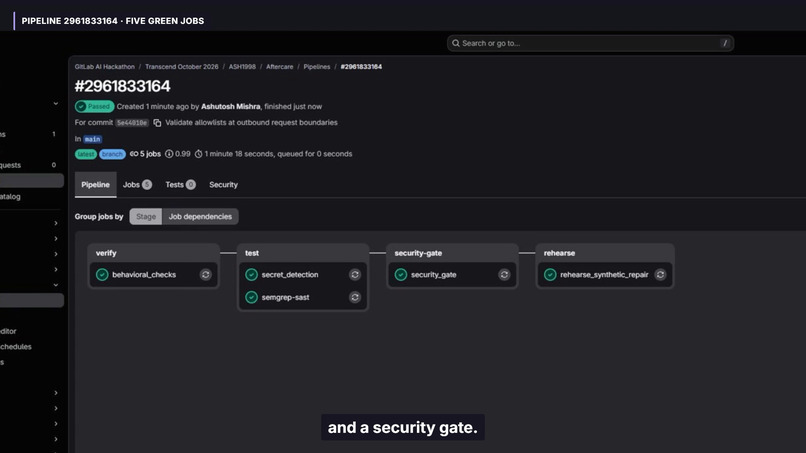Open Ashutosh Mishra's profile link

point(230,106)
